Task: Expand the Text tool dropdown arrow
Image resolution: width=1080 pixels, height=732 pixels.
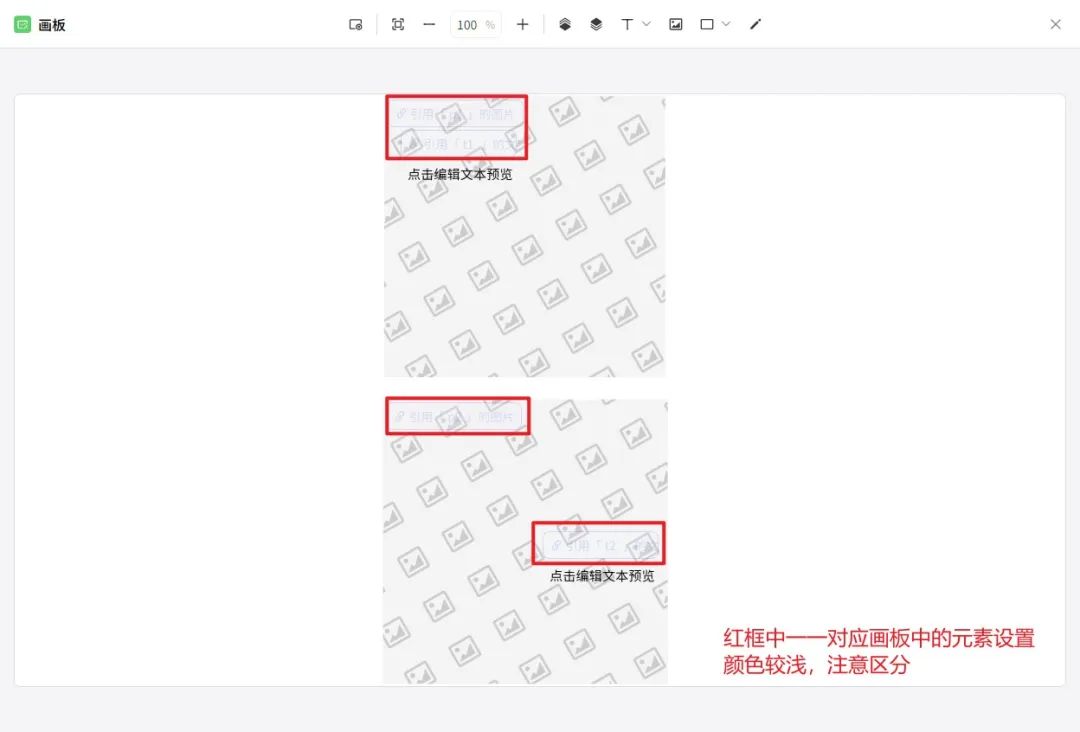Action: click(x=647, y=24)
